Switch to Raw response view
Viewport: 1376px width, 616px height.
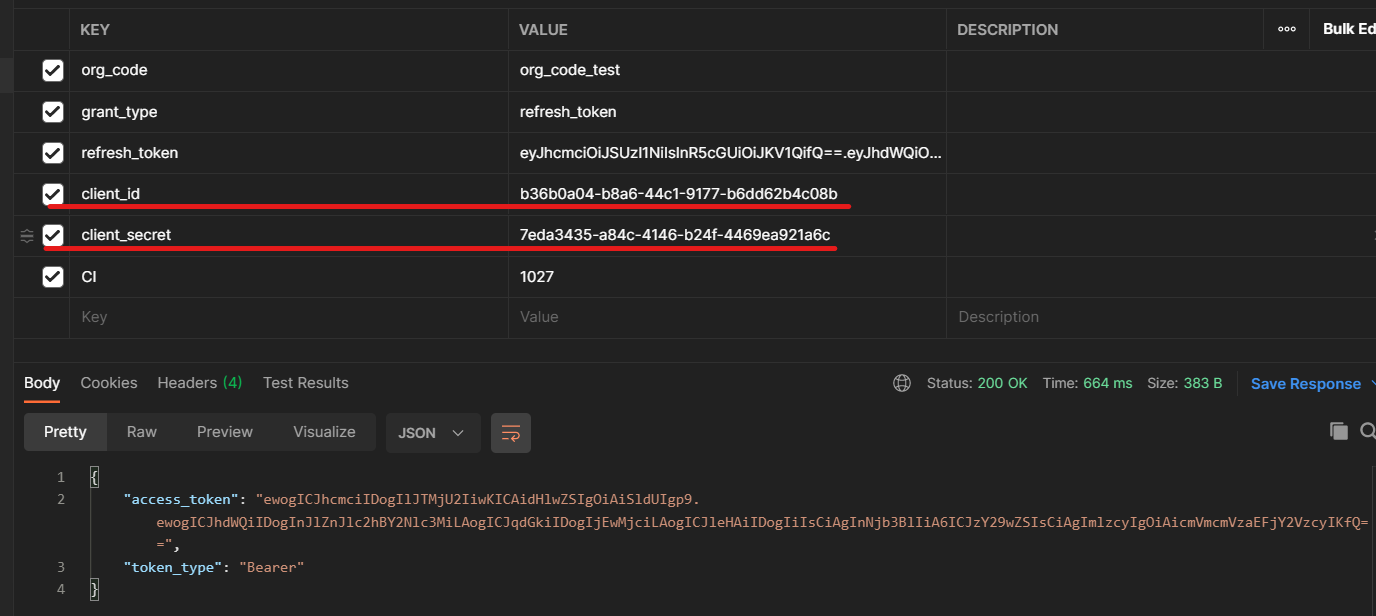[x=142, y=432]
